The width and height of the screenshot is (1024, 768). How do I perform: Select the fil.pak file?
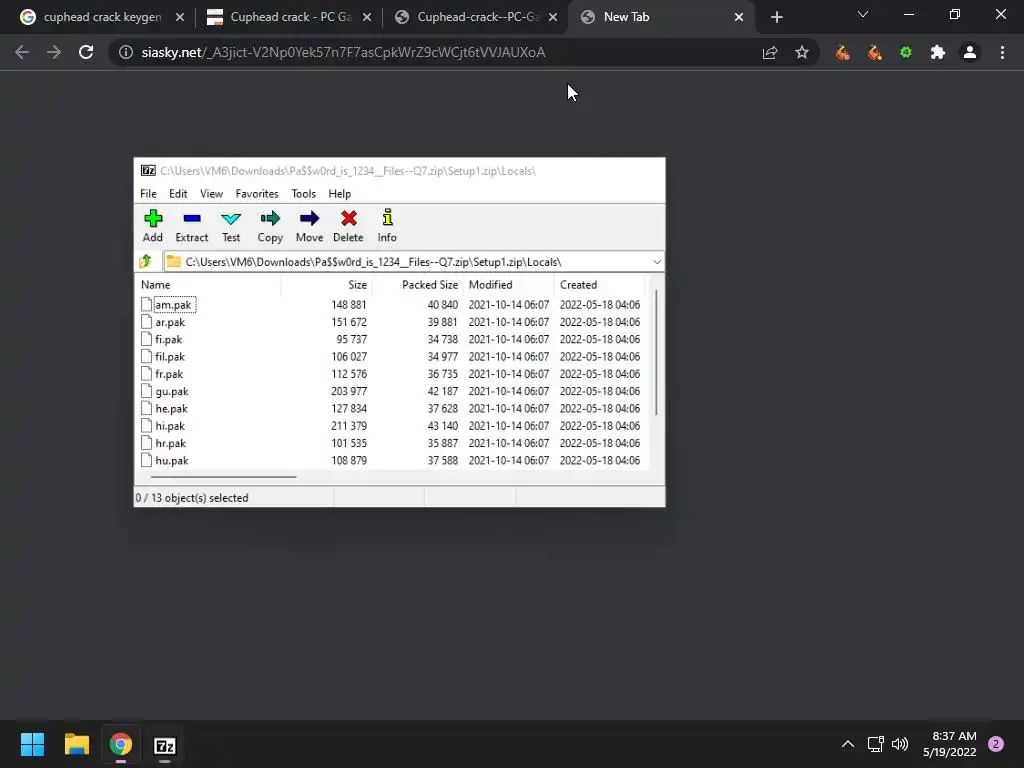pos(170,357)
